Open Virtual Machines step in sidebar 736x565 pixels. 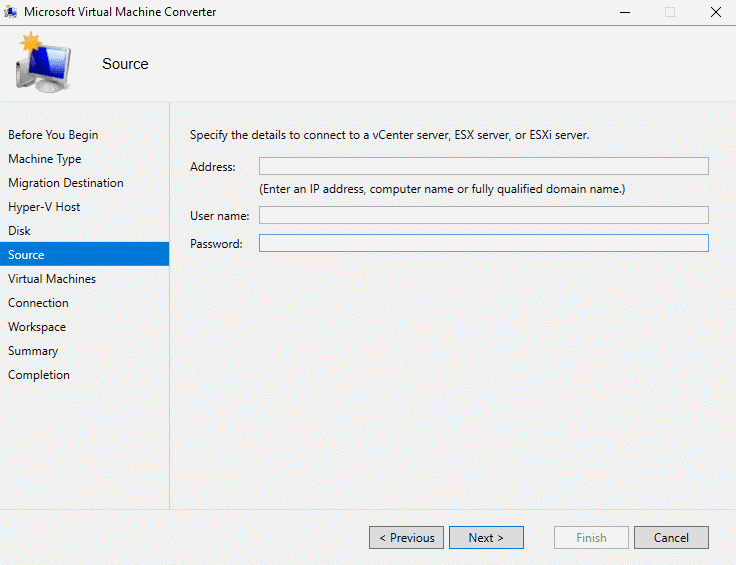pos(52,279)
